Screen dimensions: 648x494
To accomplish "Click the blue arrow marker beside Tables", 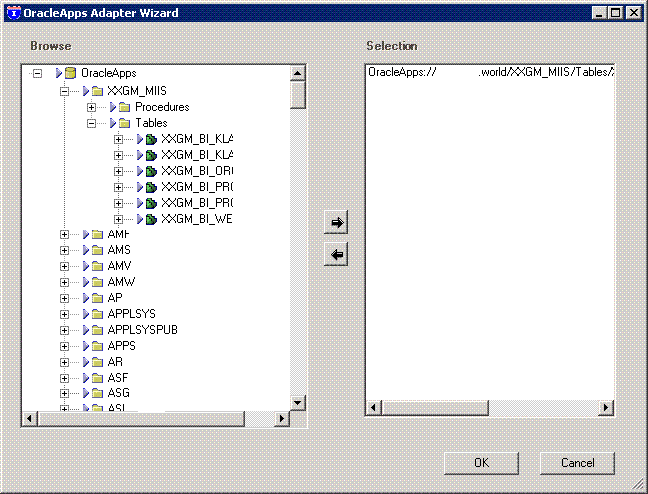I will [x=113, y=123].
